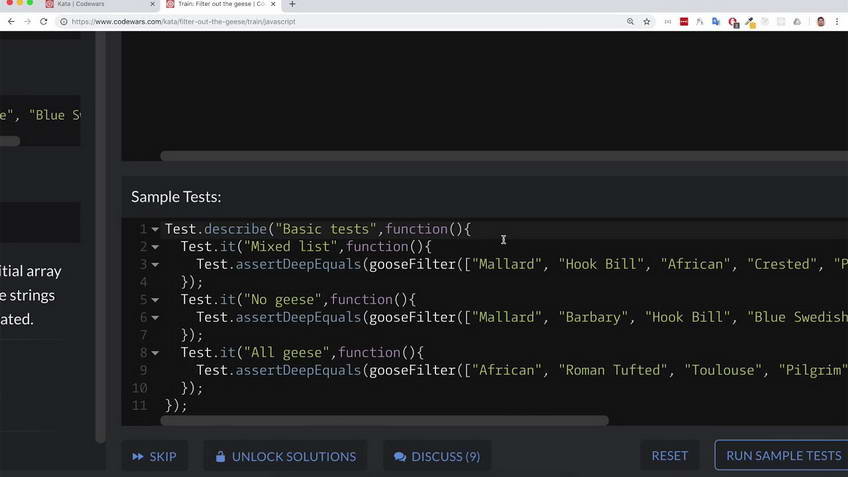Image resolution: width=848 pixels, height=477 pixels.
Task: Open the Google Drive extension icon
Action: pos(797,22)
